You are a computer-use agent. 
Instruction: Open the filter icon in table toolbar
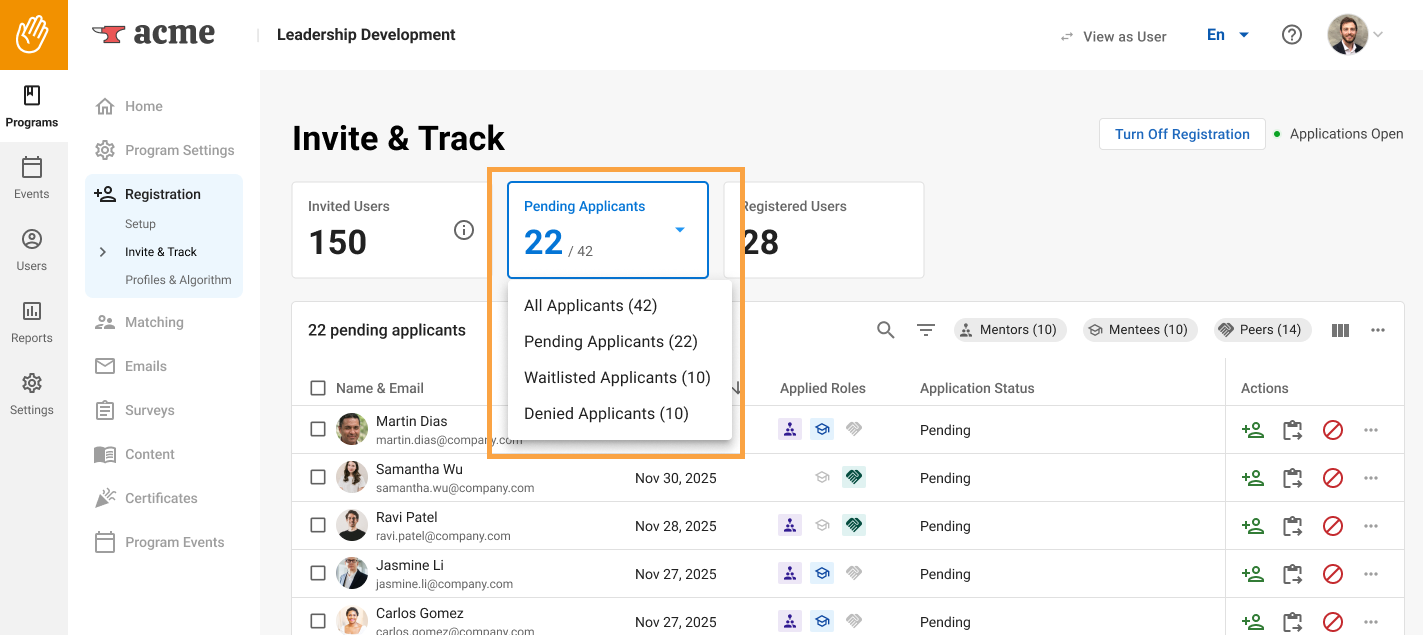click(926, 330)
